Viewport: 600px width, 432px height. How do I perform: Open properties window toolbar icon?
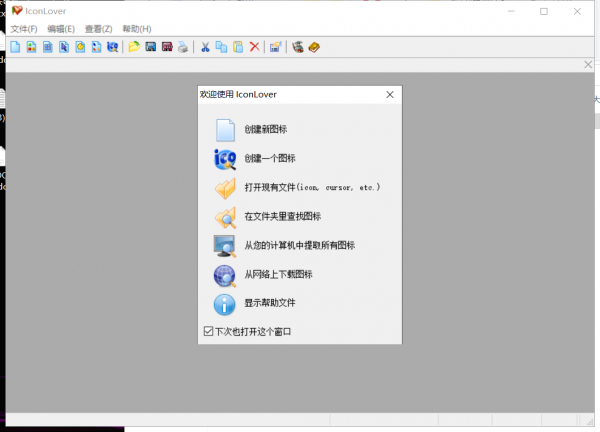click(276, 47)
